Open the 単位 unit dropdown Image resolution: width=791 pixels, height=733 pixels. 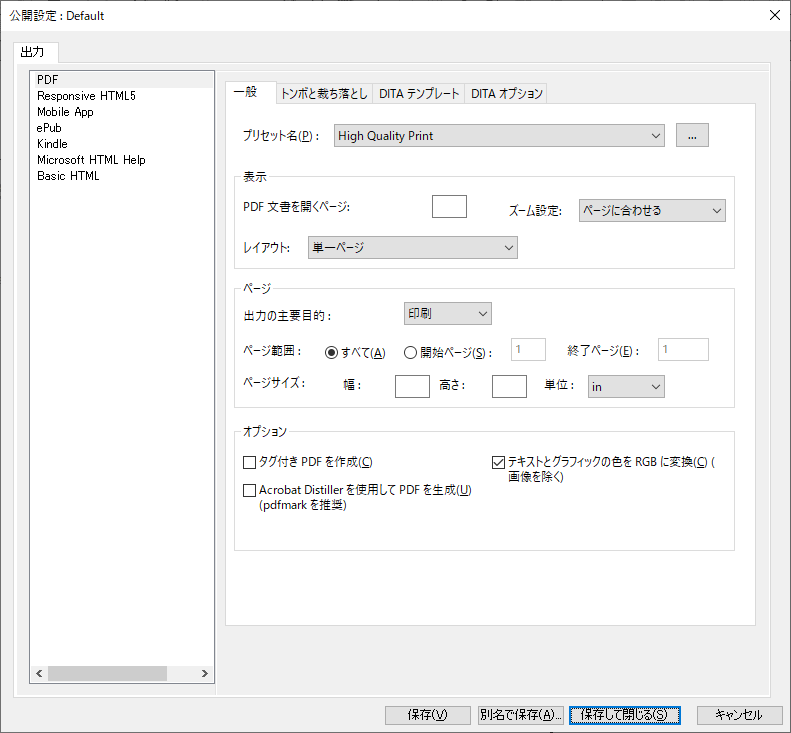[x=626, y=386]
